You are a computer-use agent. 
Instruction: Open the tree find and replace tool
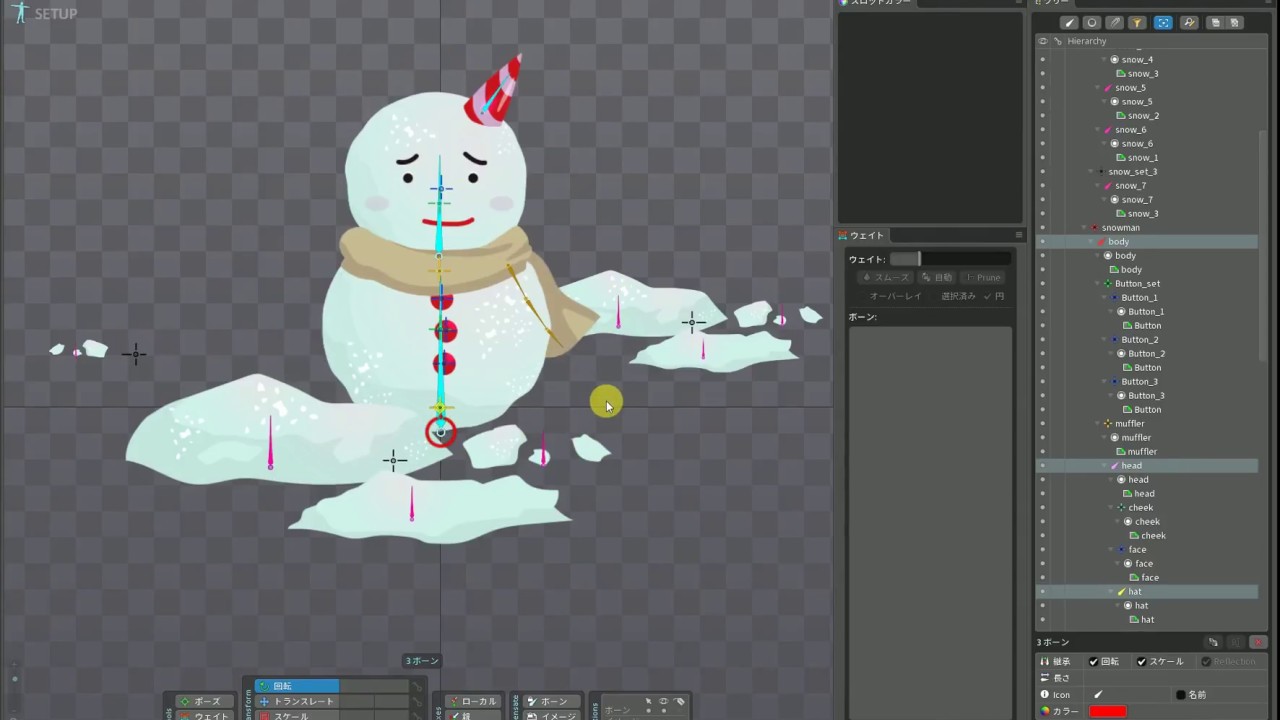point(1189,23)
